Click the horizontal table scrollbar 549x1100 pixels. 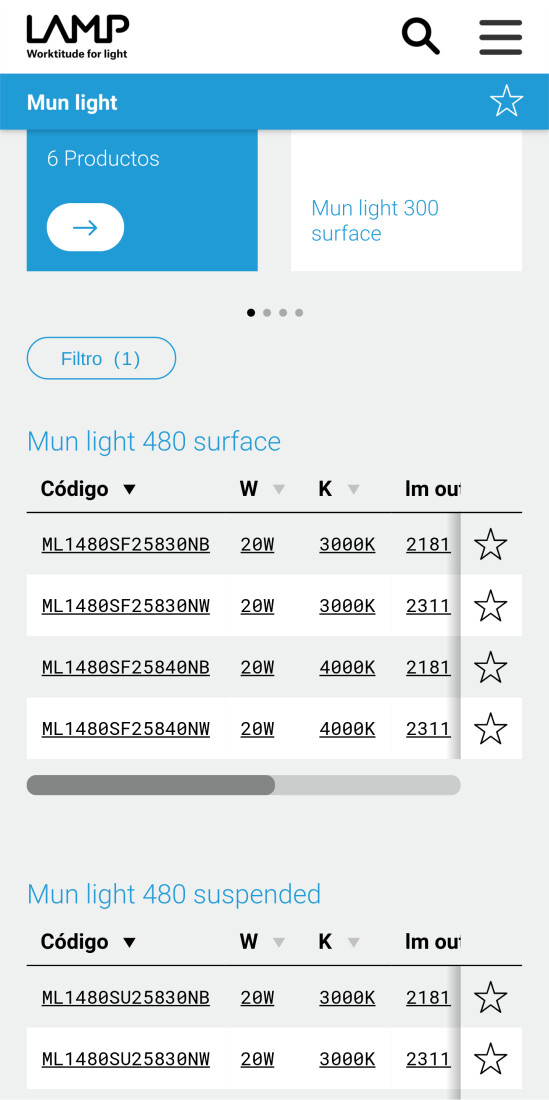click(x=243, y=785)
